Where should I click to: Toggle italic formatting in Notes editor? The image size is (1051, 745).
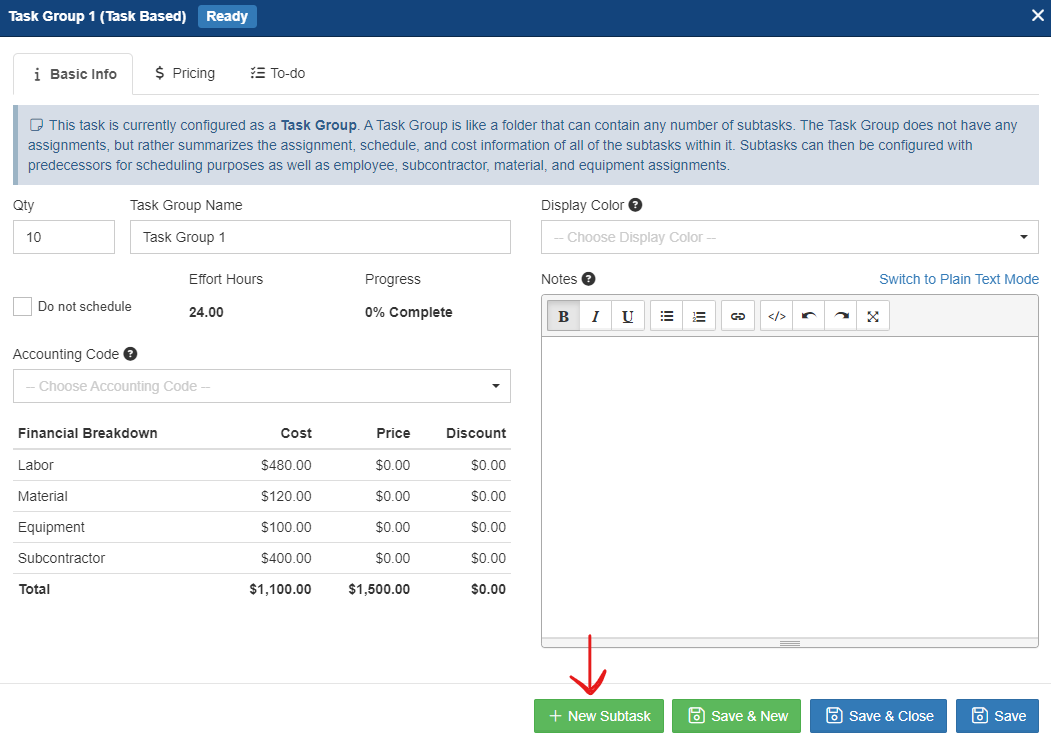(595, 316)
